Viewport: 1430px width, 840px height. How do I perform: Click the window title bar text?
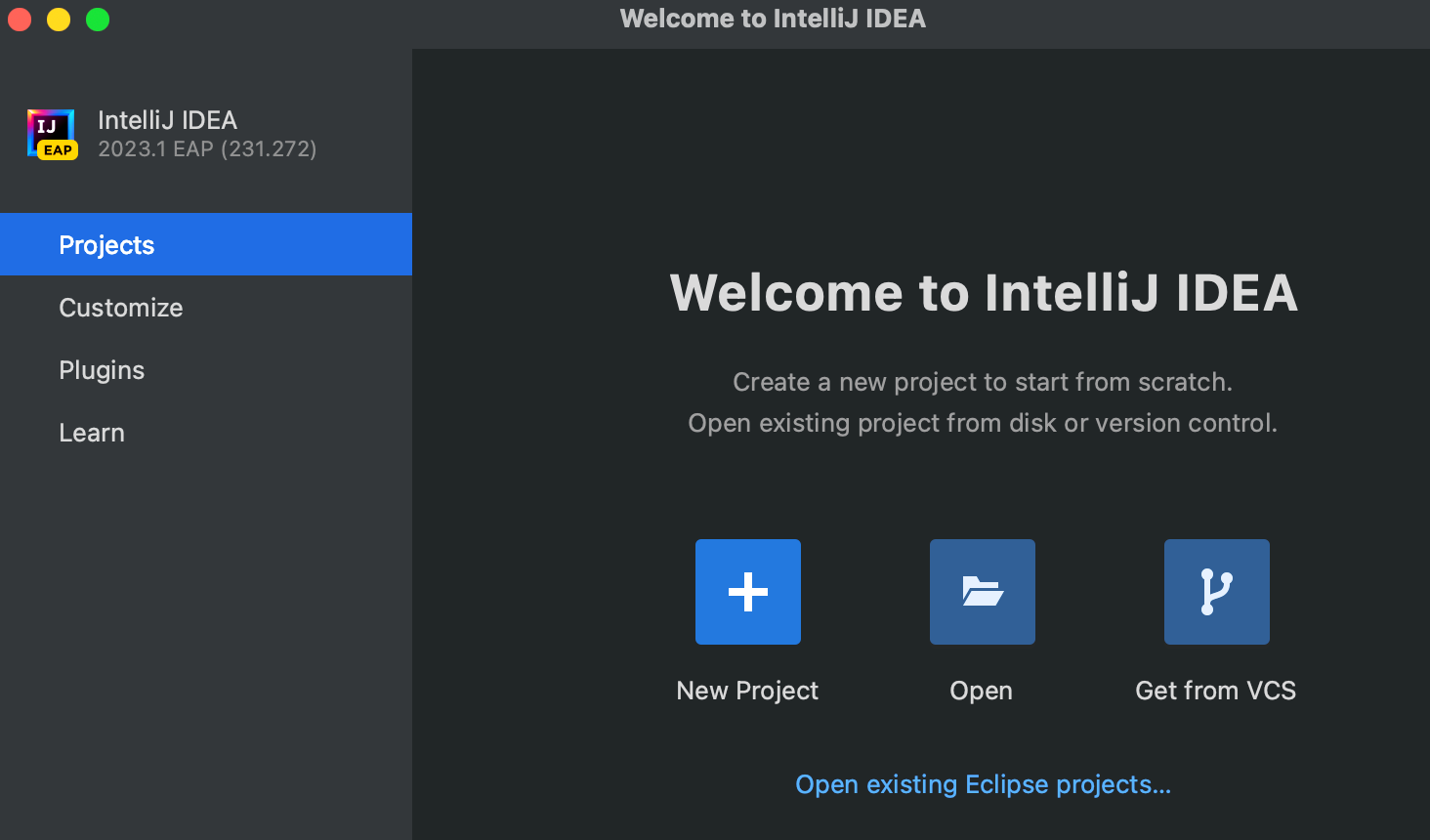773,19
